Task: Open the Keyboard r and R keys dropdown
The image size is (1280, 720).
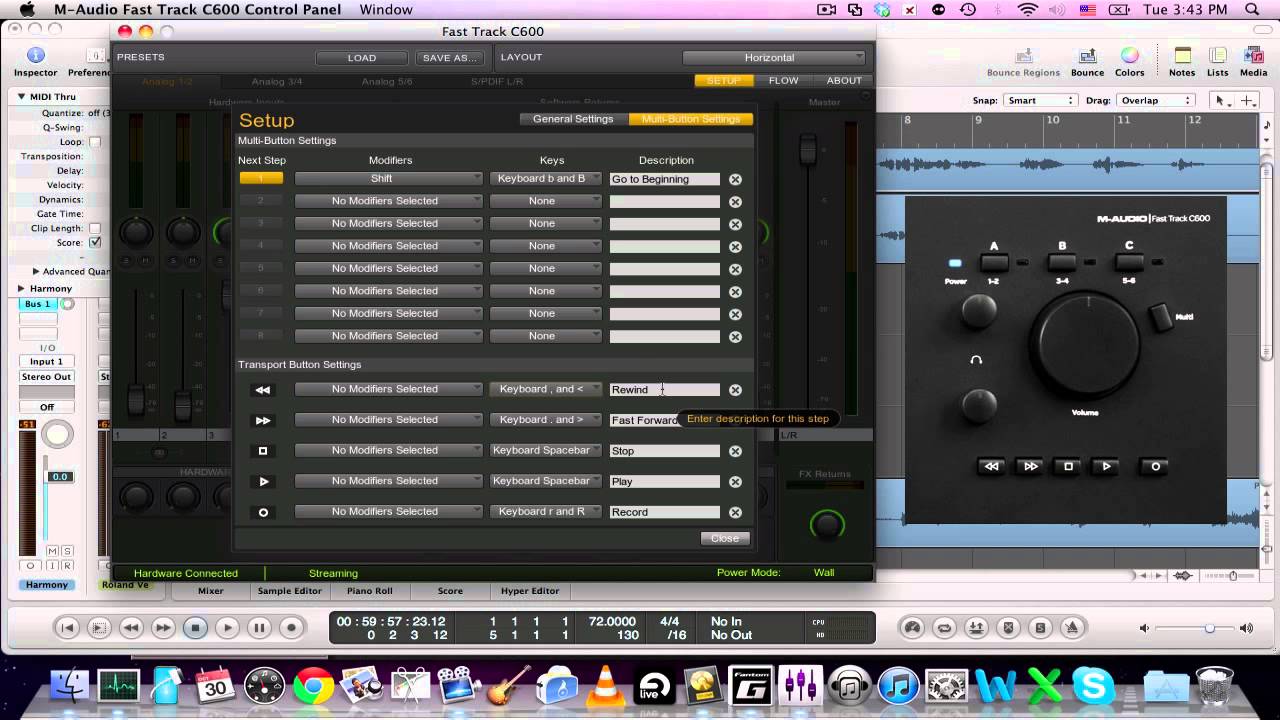Action: (545, 511)
